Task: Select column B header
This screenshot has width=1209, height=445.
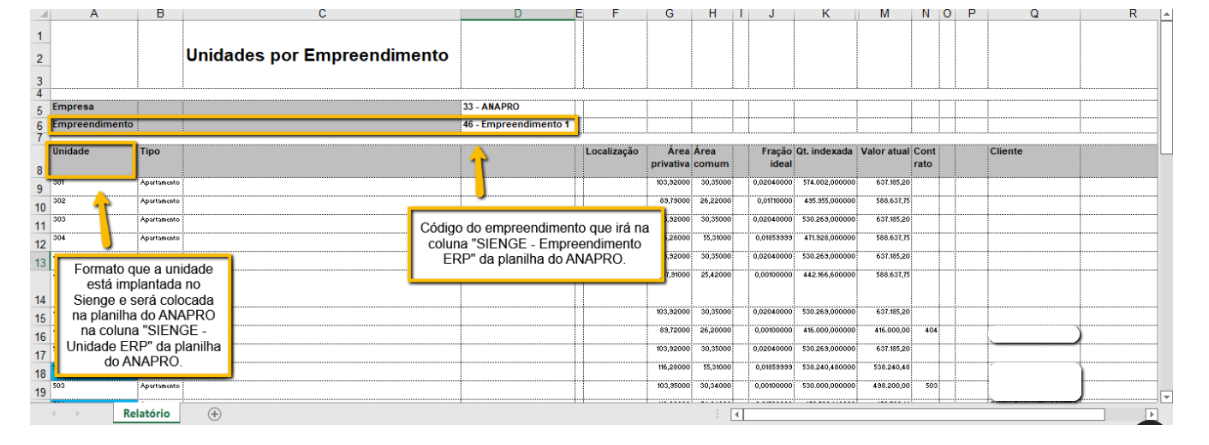Action: (159, 14)
